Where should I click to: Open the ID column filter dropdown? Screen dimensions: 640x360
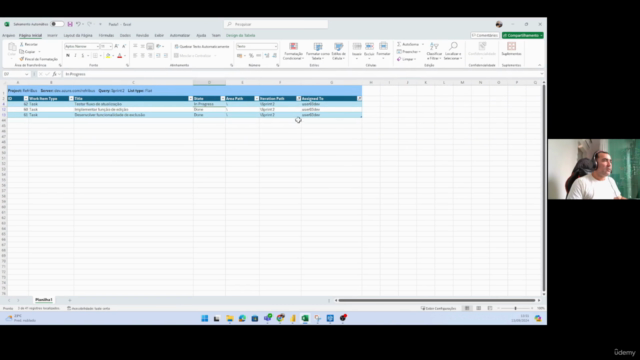[x=26, y=98]
